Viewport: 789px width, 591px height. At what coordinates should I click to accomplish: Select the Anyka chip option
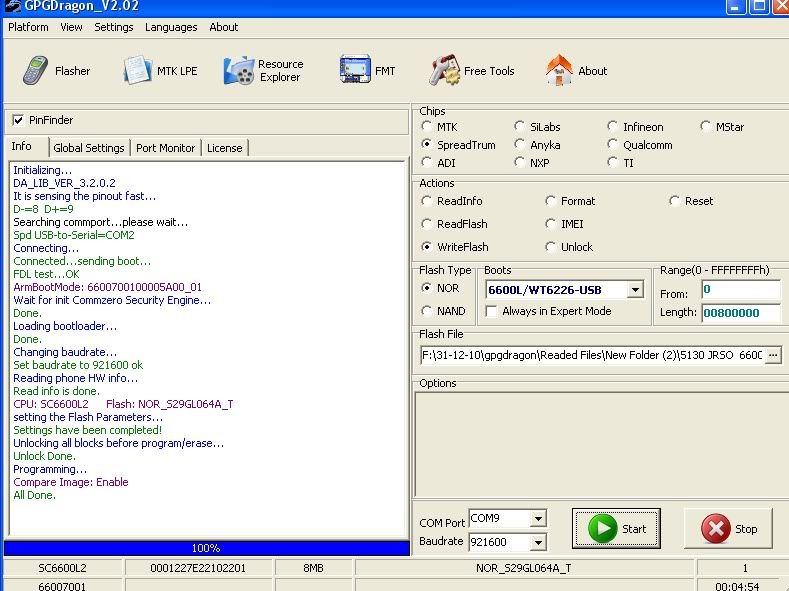pos(520,144)
